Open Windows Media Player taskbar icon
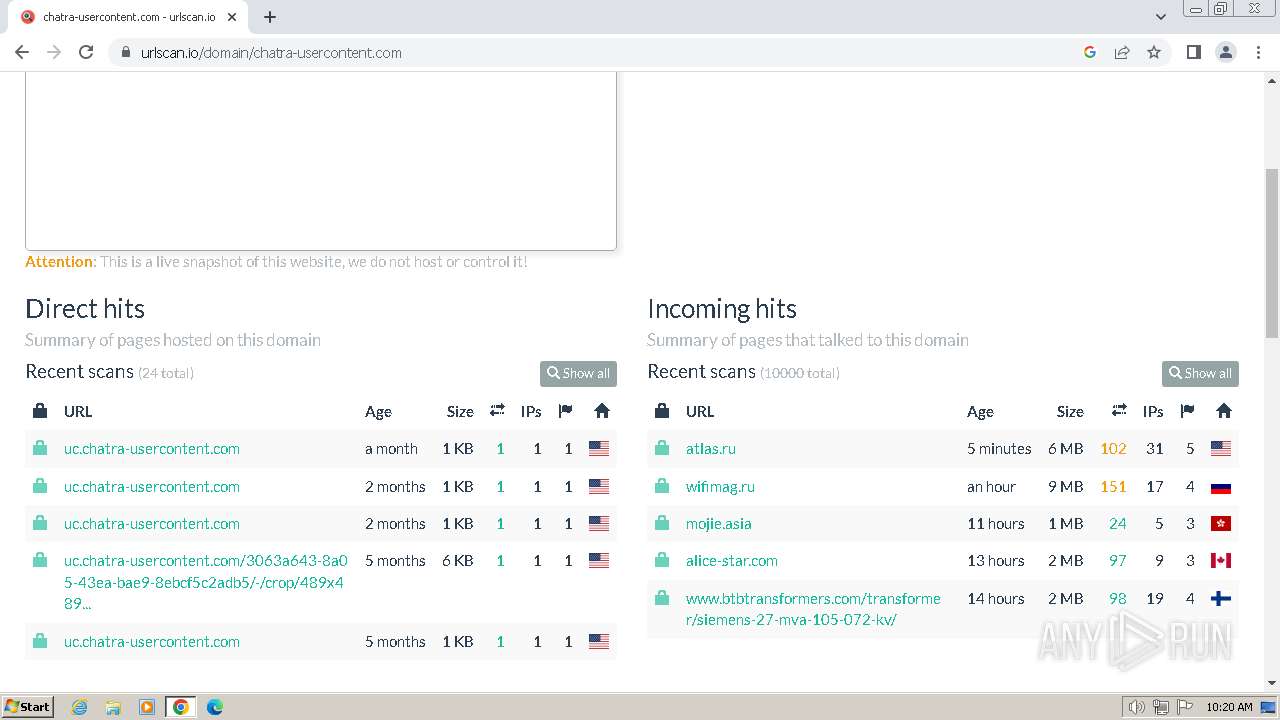This screenshot has width=1280, height=720. 147,706
